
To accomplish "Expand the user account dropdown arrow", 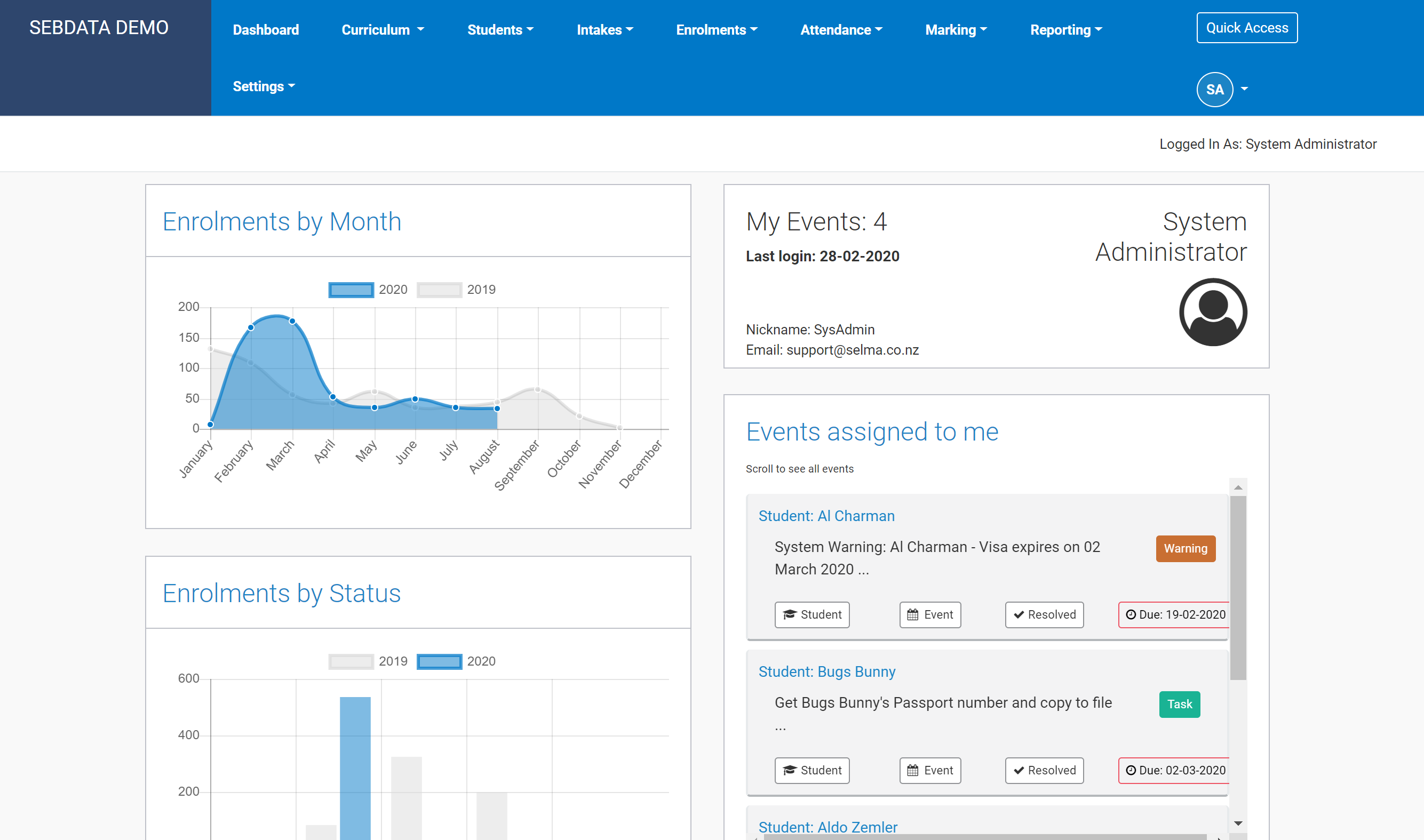I will point(1245,89).
